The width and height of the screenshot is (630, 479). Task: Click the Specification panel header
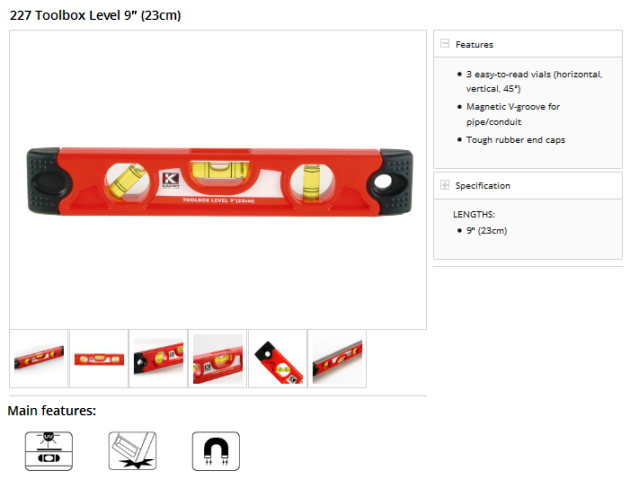coord(528,185)
